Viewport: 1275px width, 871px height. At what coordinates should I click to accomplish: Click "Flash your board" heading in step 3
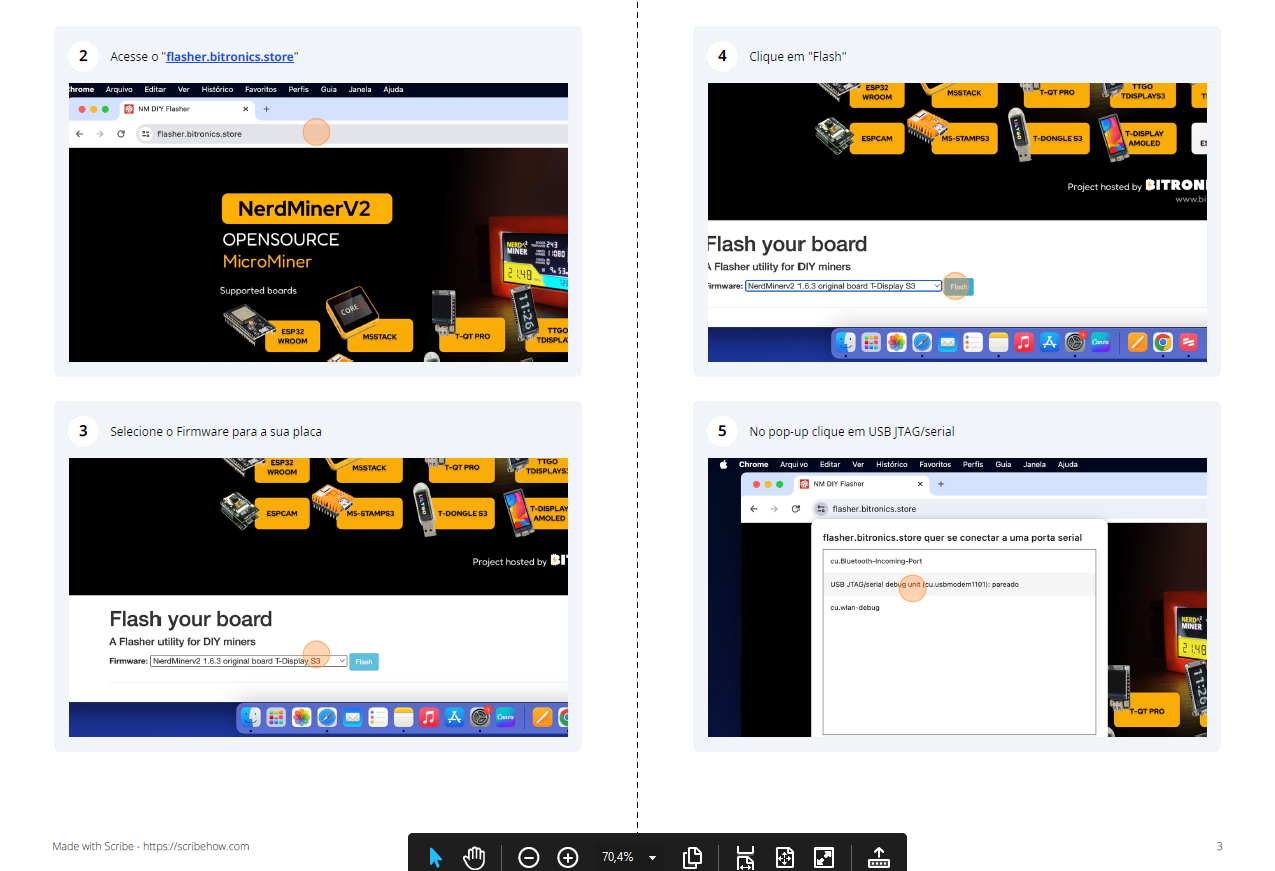[x=190, y=619]
